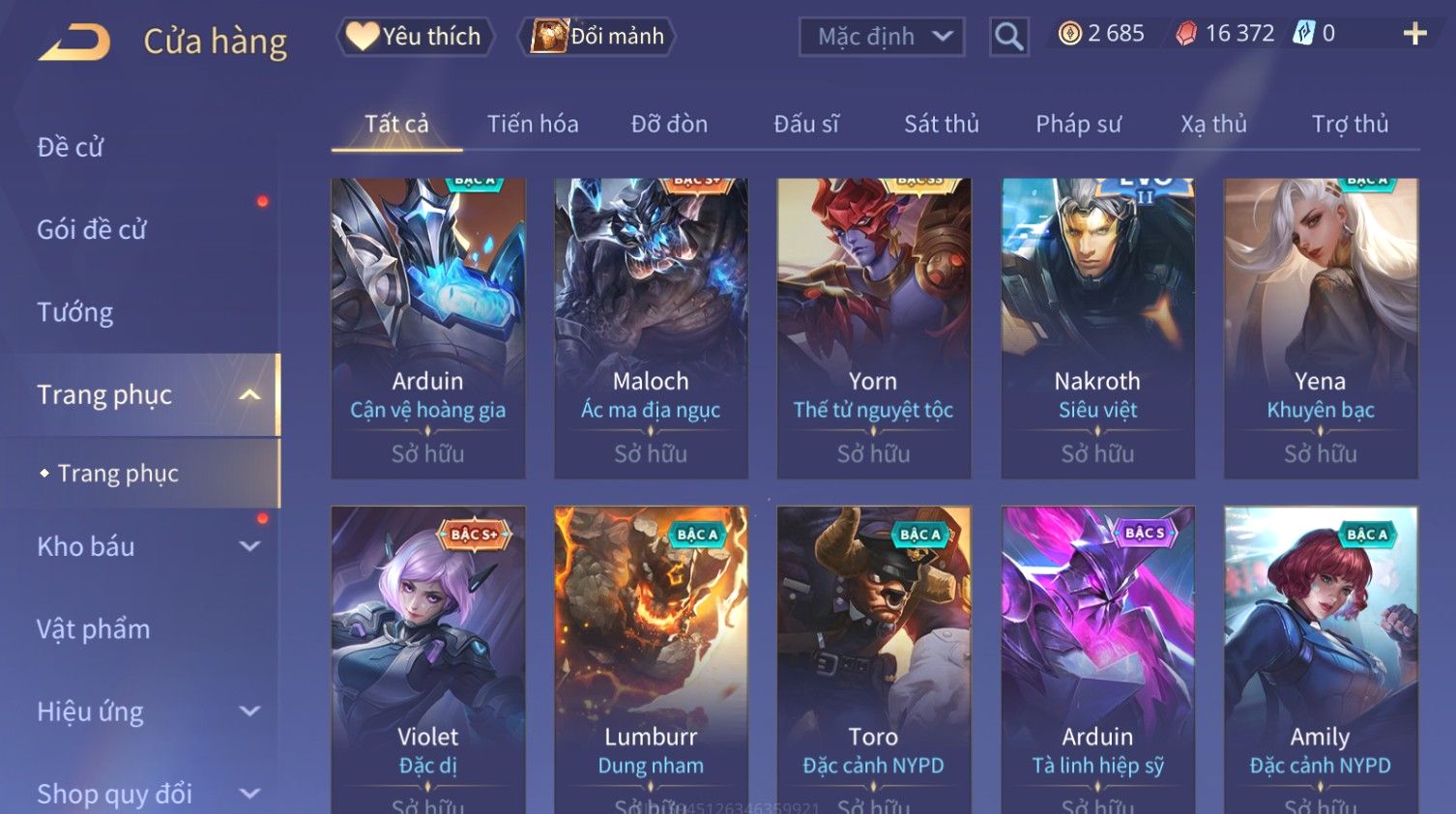Open Đổi mảnh fragment exchange

click(x=597, y=37)
